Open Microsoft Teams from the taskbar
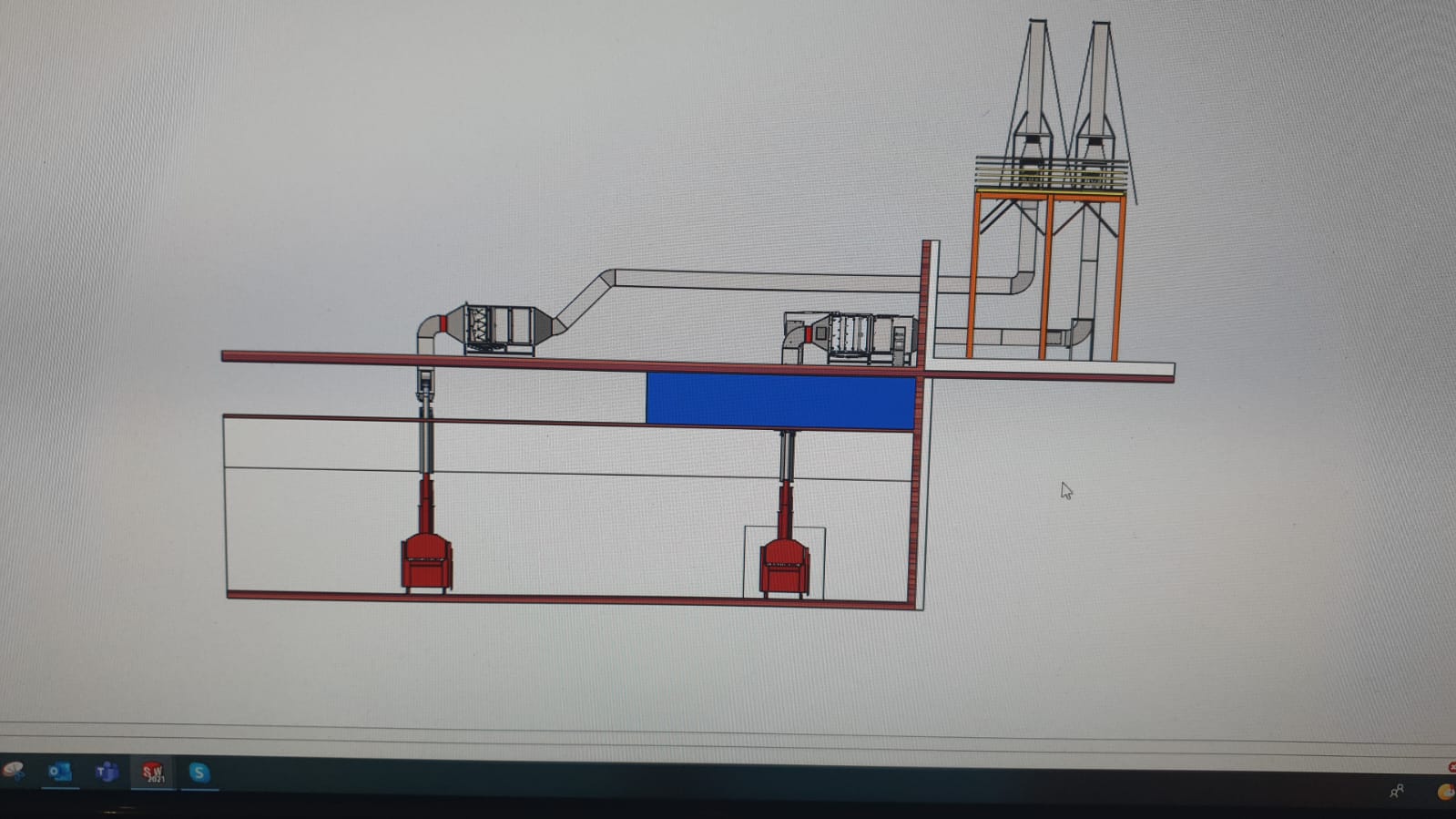 [x=107, y=773]
